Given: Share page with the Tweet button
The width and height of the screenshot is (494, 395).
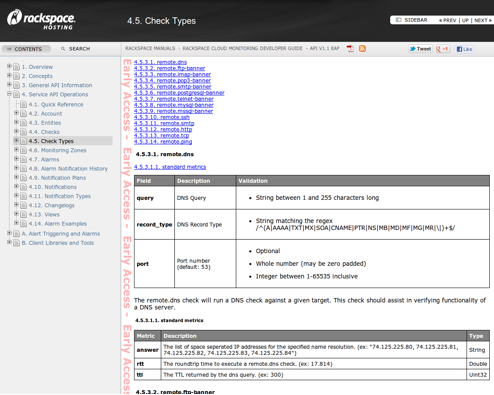Looking at the screenshot, I should tap(420, 49).
